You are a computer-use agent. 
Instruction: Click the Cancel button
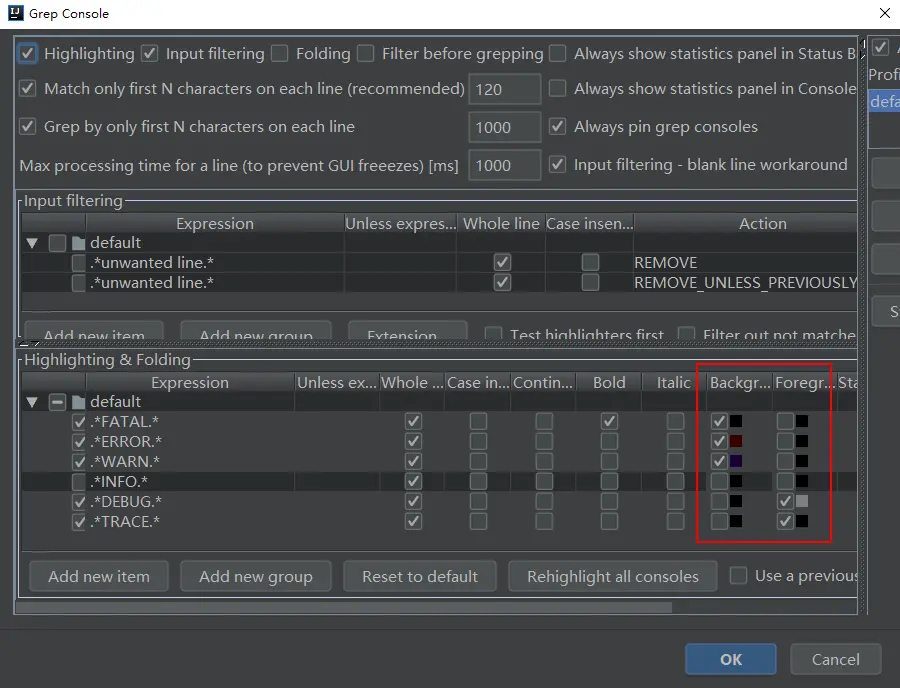pyautogui.click(x=835, y=659)
